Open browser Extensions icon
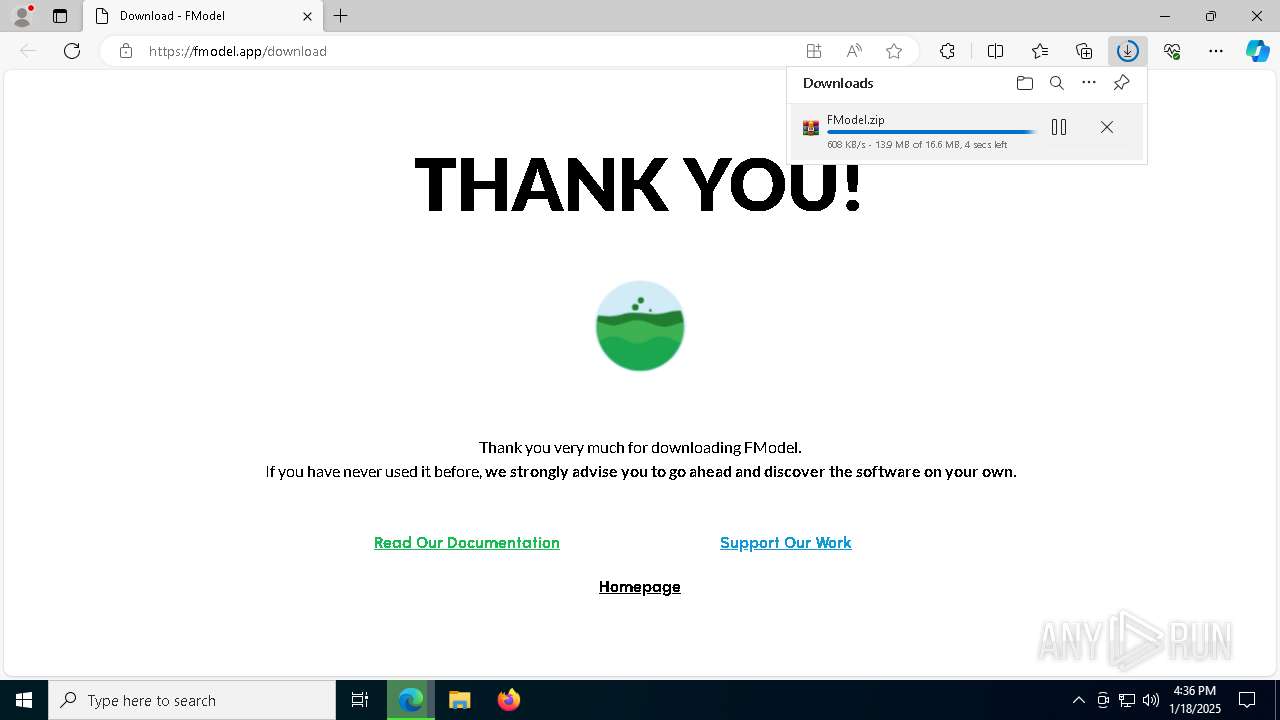 point(947,51)
